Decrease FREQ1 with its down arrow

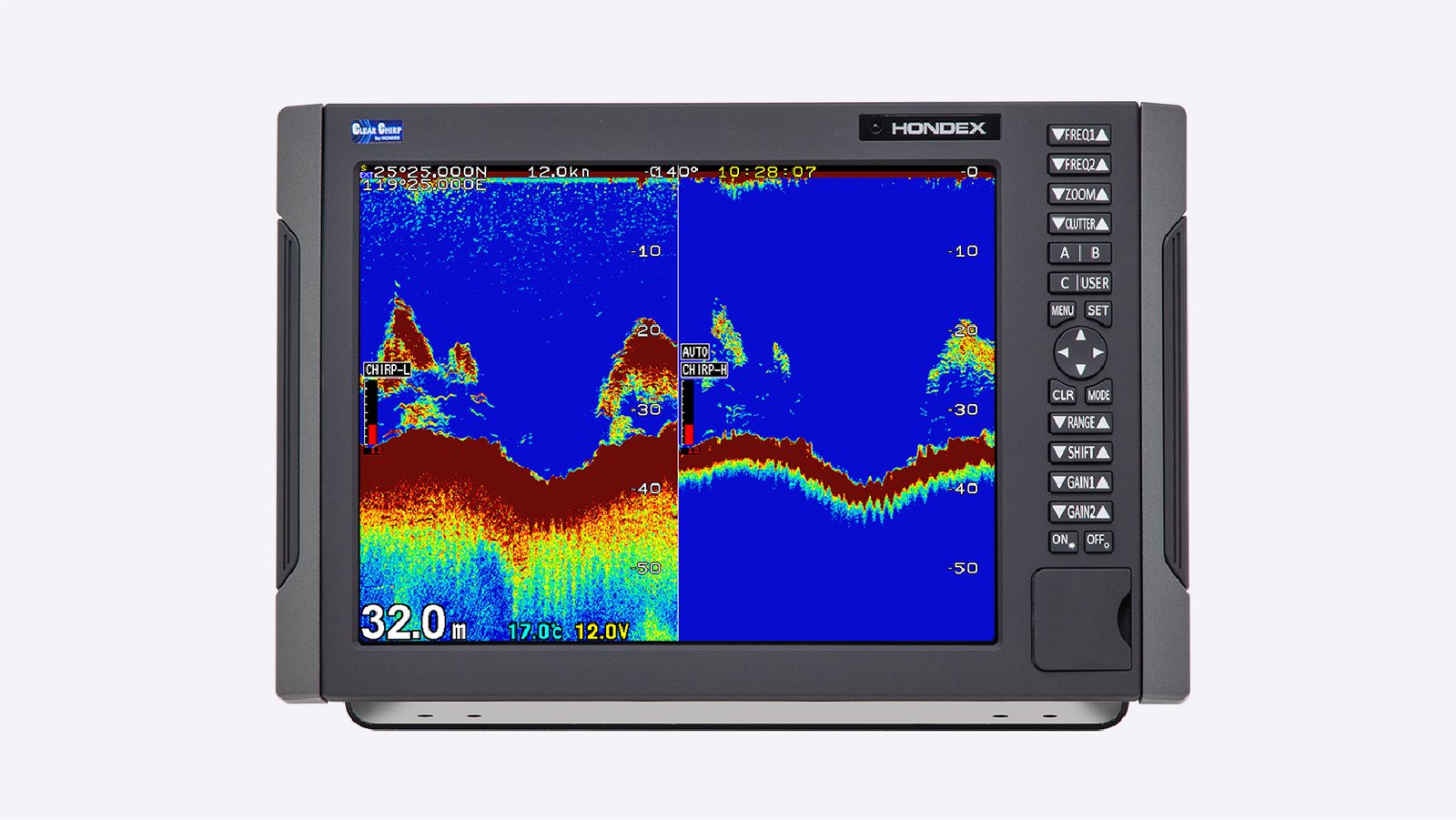point(1057,135)
